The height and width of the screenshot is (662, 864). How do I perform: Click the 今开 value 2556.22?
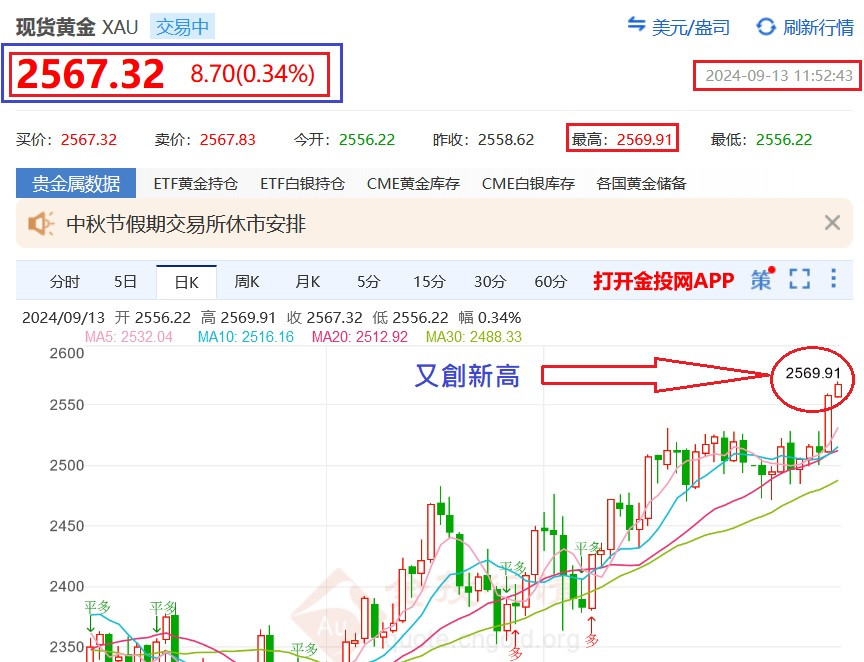click(x=367, y=139)
